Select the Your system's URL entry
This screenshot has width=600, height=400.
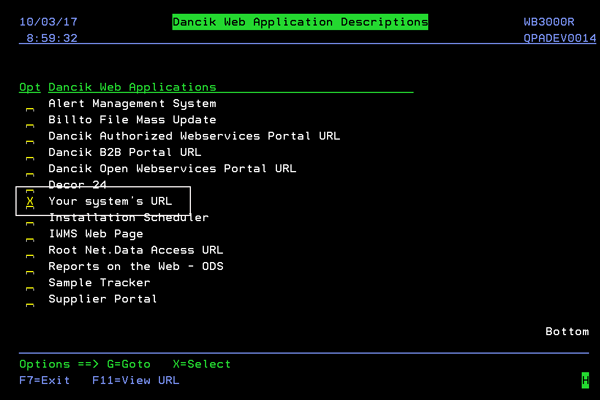(110, 201)
